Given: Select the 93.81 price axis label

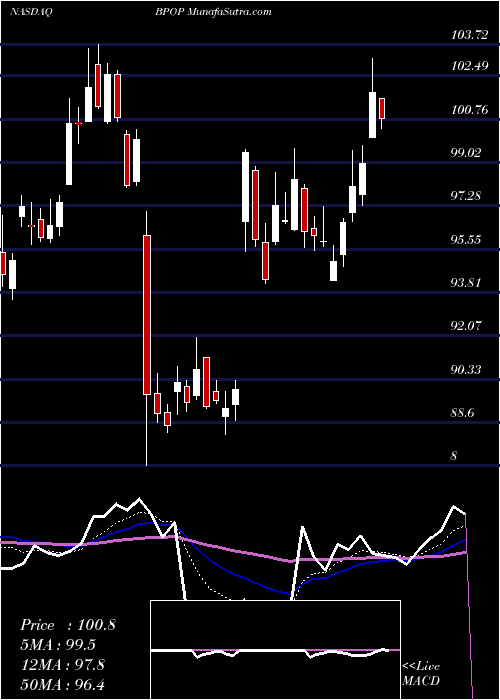Looking at the screenshot, I should [467, 282].
